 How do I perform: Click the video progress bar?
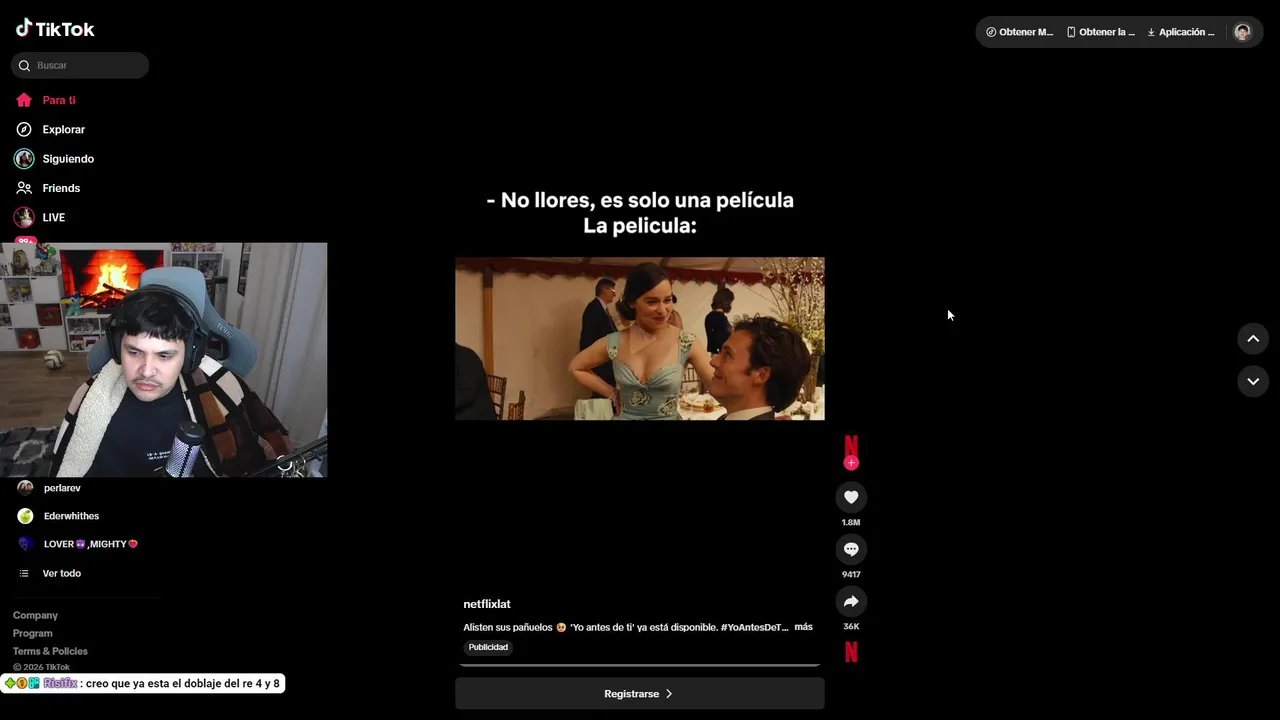point(640,664)
